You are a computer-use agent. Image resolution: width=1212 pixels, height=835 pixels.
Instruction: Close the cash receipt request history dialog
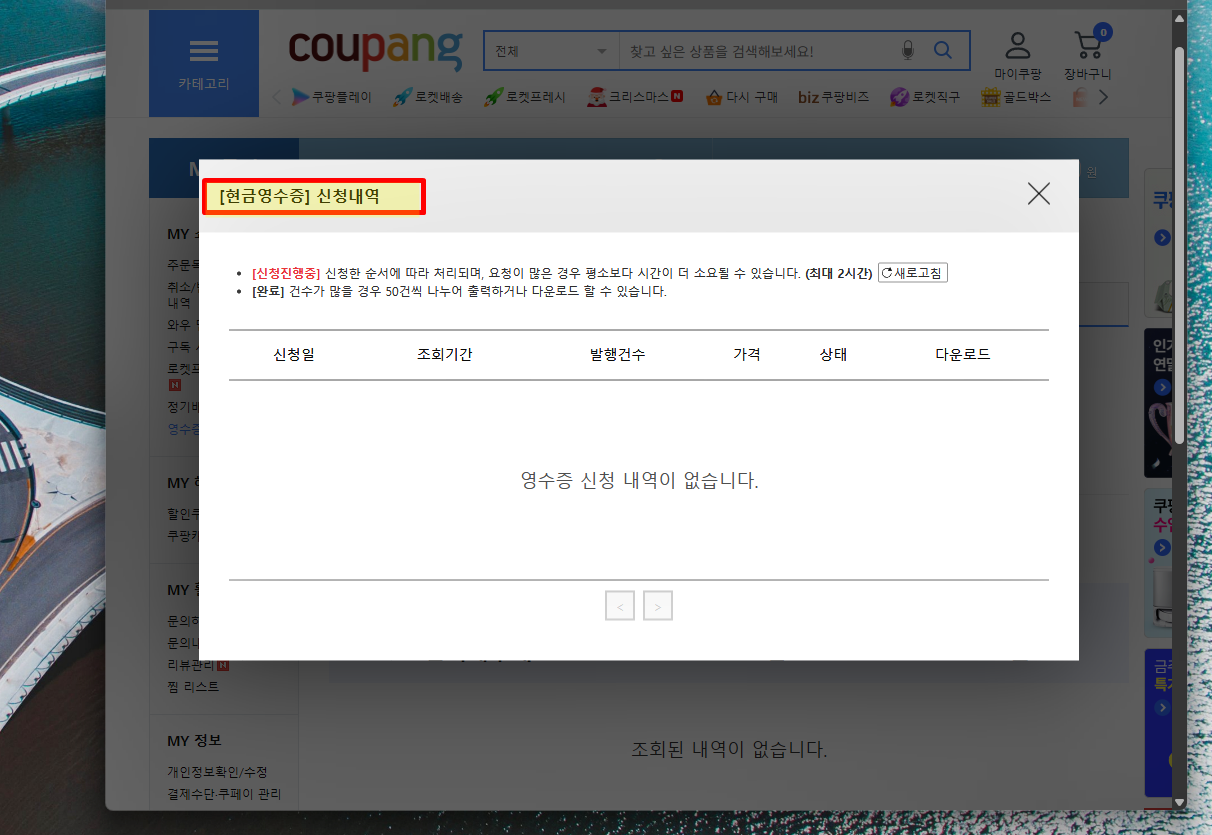tap(1039, 194)
